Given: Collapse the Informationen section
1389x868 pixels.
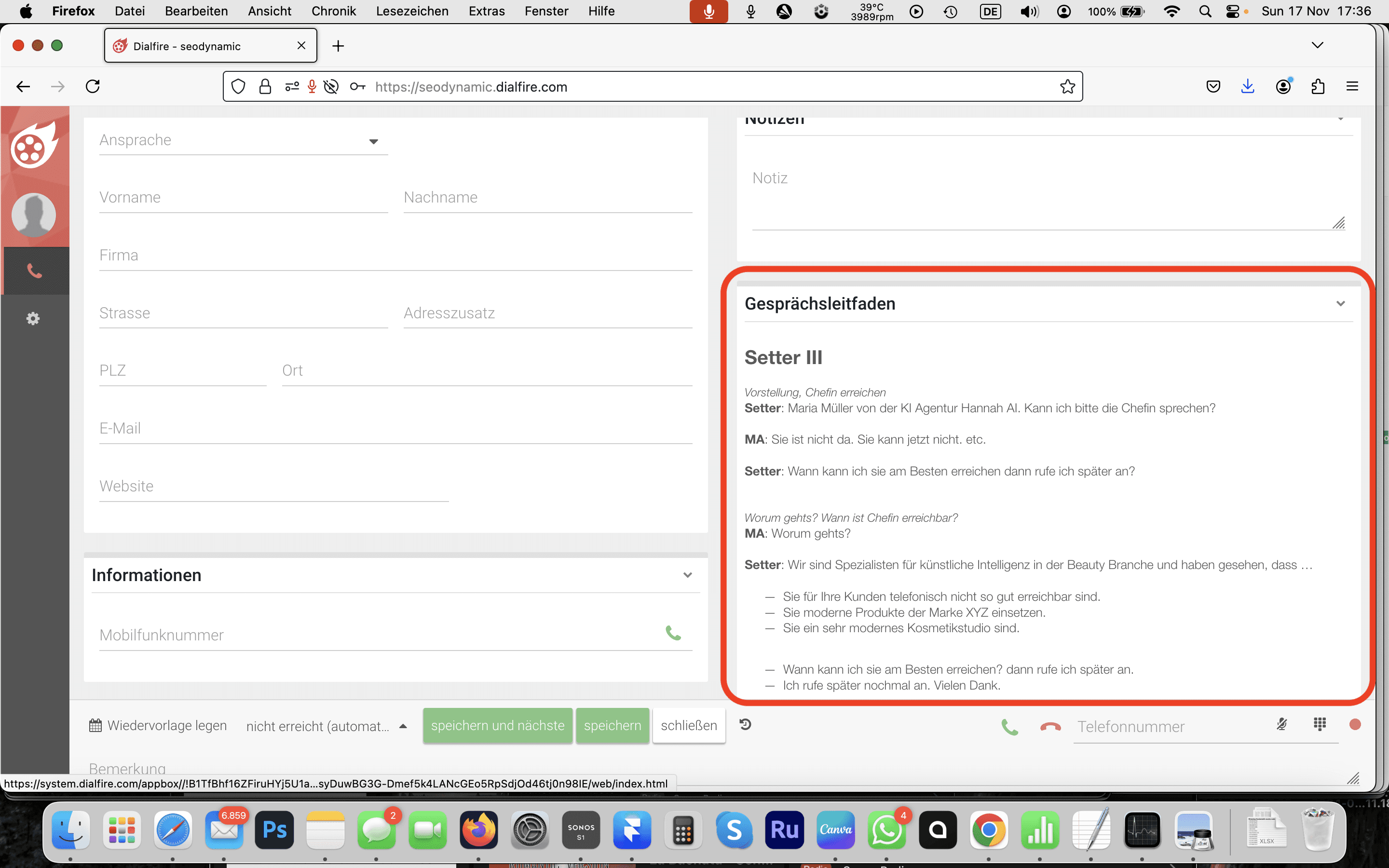Looking at the screenshot, I should [x=687, y=575].
